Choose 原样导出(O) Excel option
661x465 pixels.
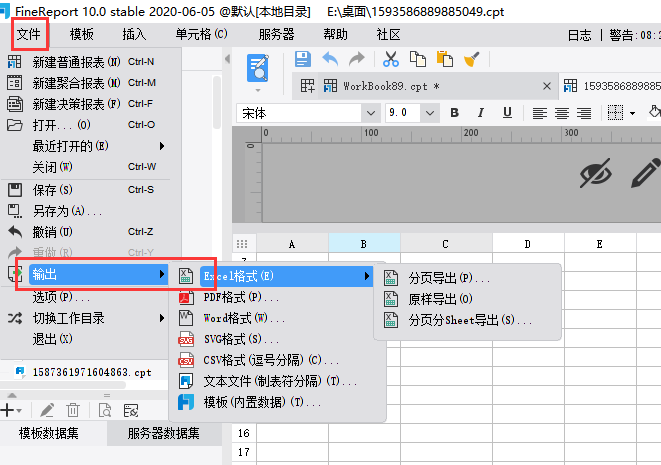pyautogui.click(x=468, y=299)
